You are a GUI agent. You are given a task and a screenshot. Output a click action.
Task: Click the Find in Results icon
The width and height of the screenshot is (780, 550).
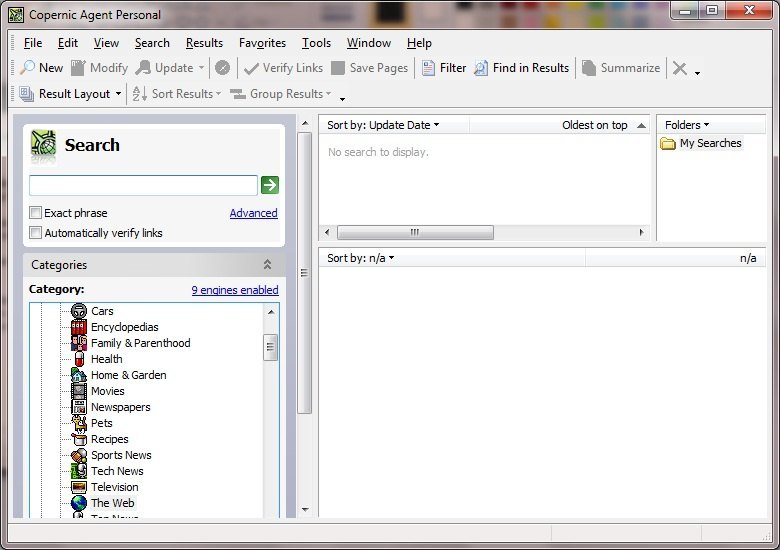click(x=481, y=68)
